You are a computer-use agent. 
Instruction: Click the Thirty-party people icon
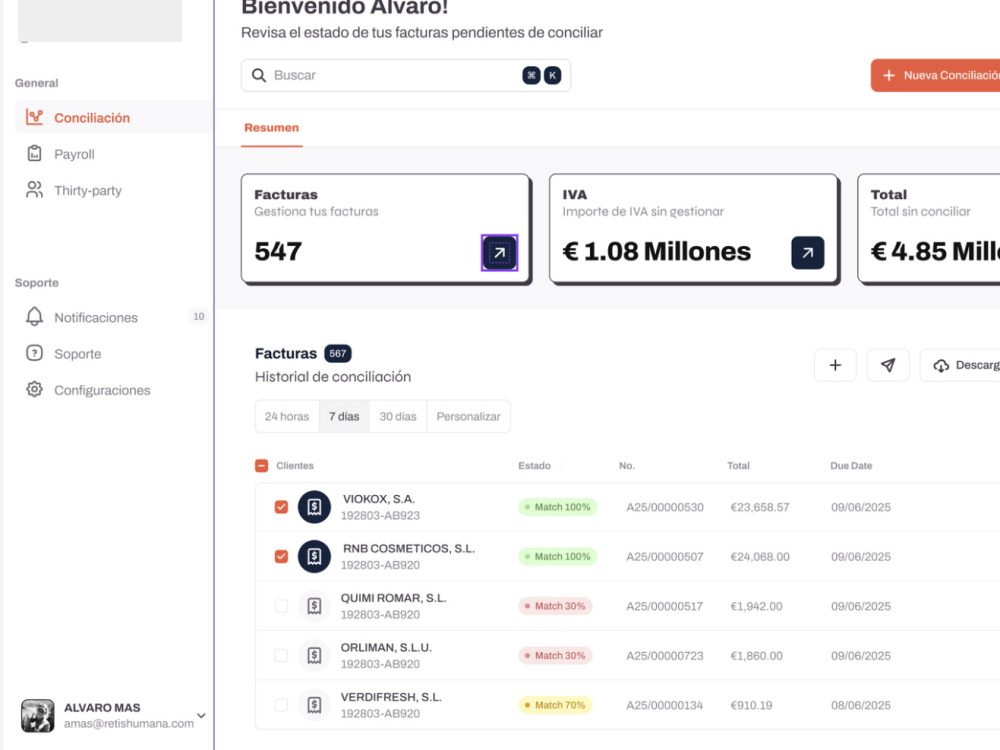click(34, 190)
